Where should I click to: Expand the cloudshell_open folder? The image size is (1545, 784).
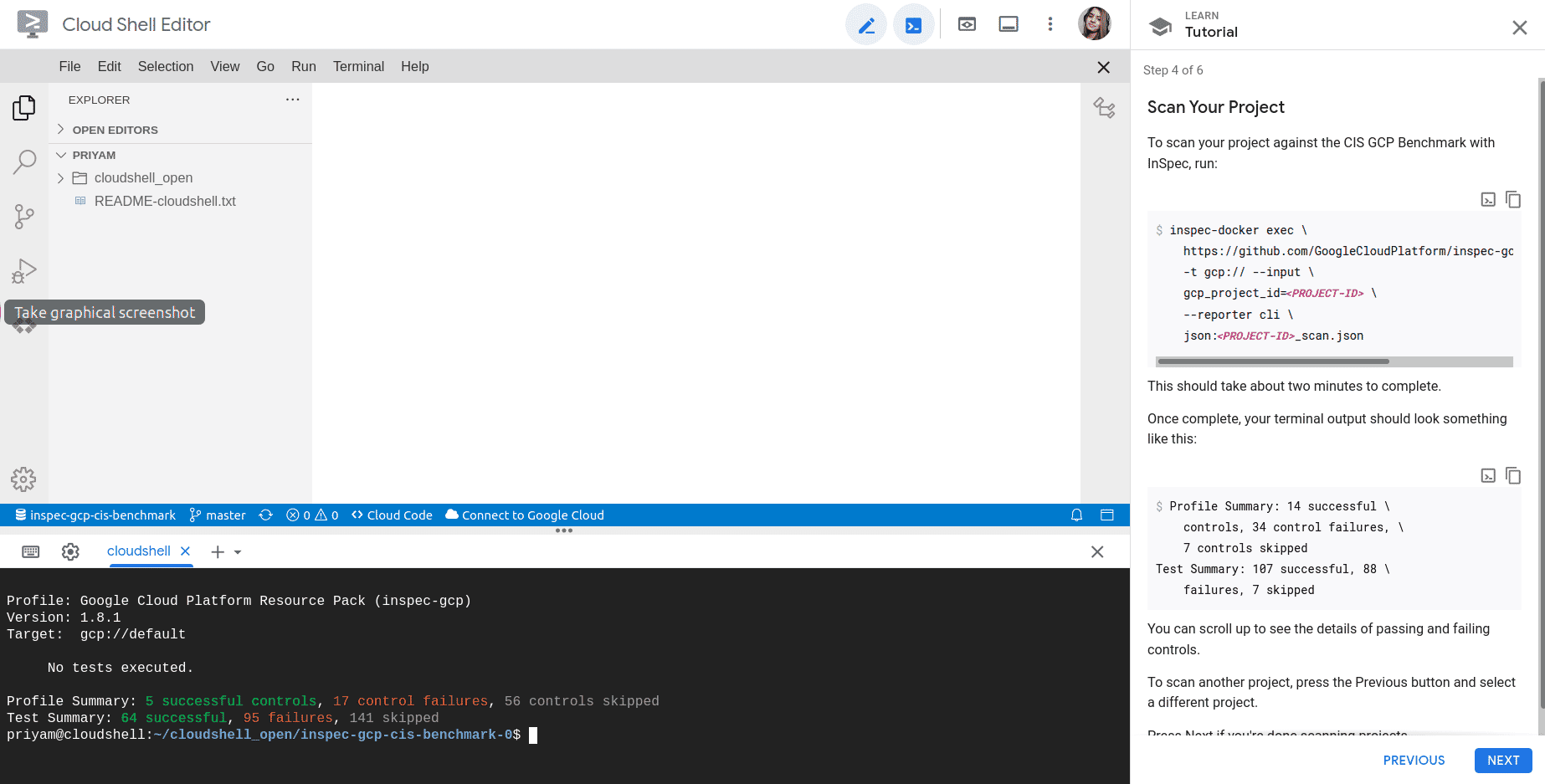pyautogui.click(x=180, y=177)
